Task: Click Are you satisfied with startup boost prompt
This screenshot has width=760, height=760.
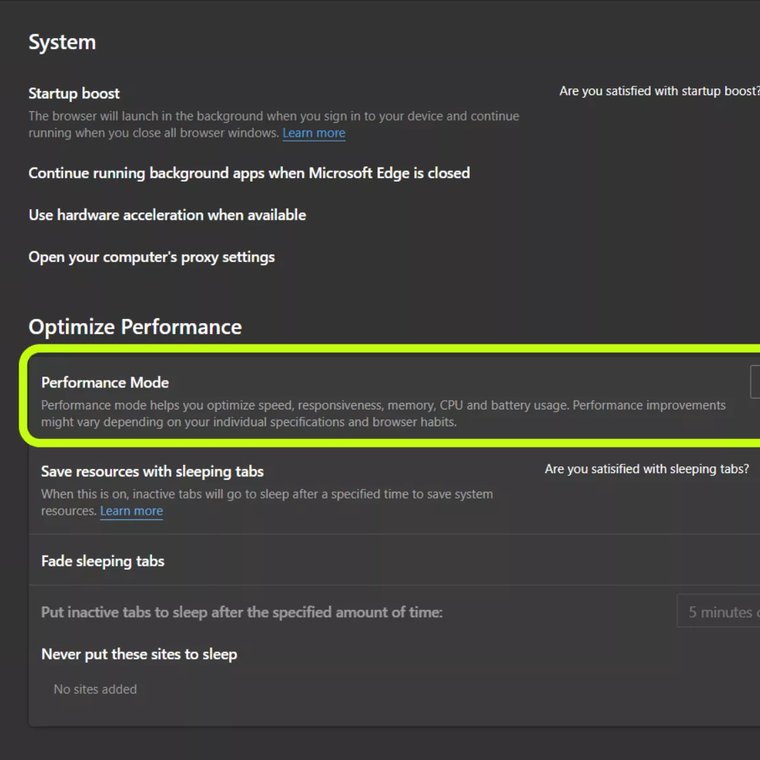Action: tap(659, 91)
